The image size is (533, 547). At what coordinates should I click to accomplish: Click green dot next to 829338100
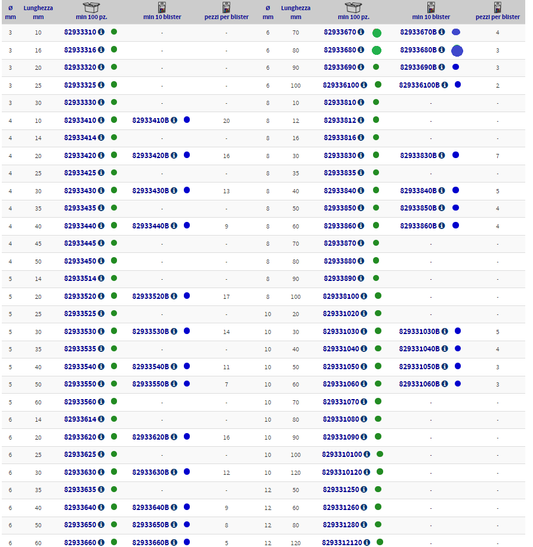click(x=378, y=296)
